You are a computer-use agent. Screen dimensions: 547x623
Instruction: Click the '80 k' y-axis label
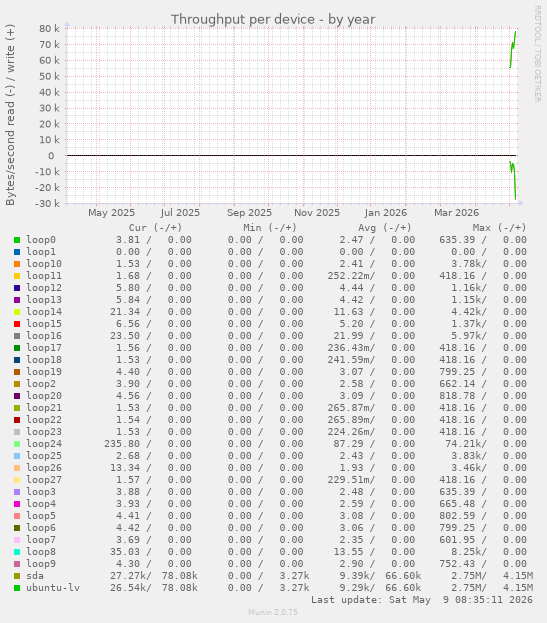point(49,29)
